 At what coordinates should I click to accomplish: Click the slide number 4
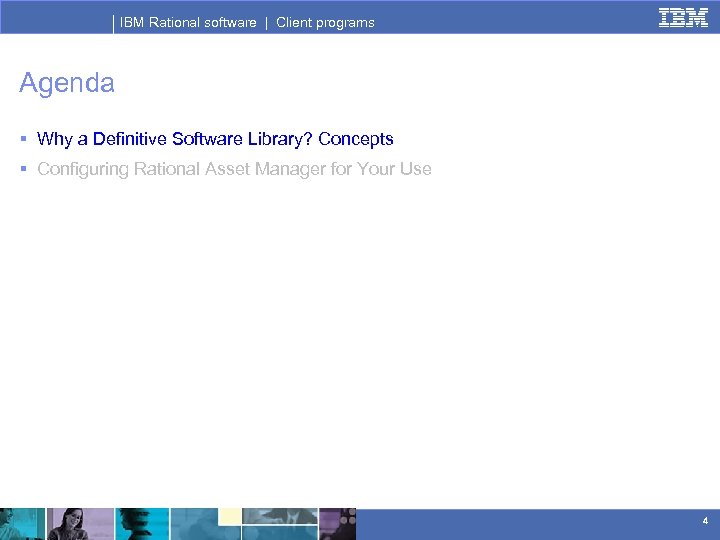(x=705, y=521)
